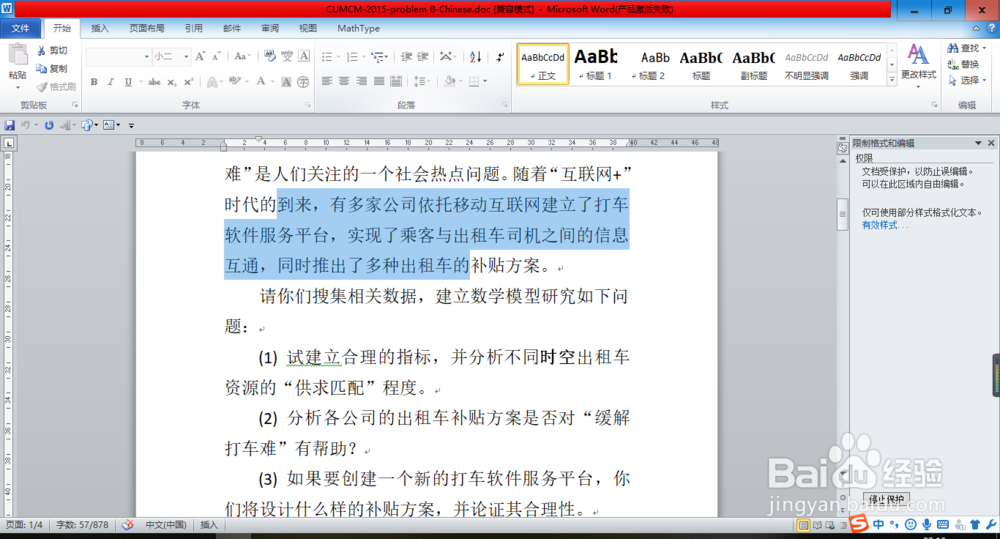Toggle Bold formatting
1000x539 pixels.
pyautogui.click(x=94, y=82)
